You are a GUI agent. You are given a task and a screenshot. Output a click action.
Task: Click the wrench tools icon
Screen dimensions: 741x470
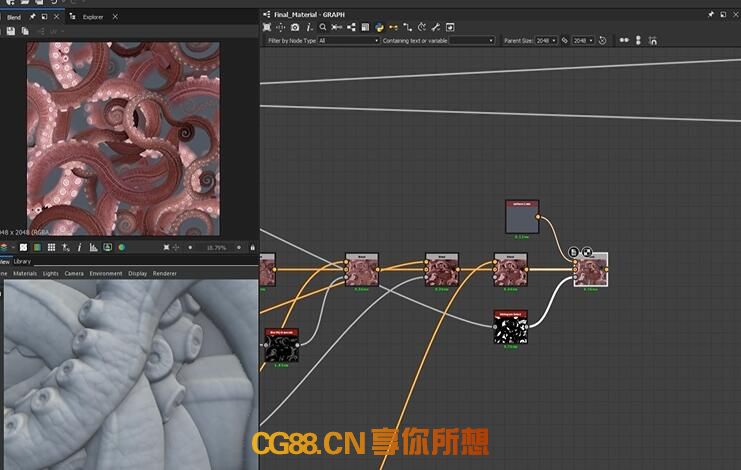(436, 27)
